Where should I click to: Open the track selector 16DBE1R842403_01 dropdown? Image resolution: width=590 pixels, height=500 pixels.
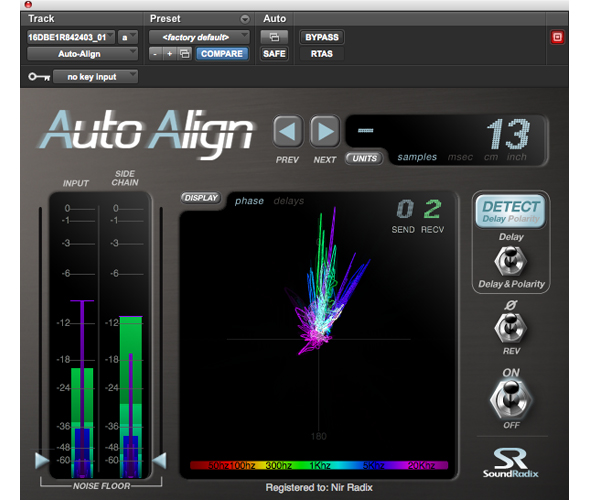click(71, 37)
